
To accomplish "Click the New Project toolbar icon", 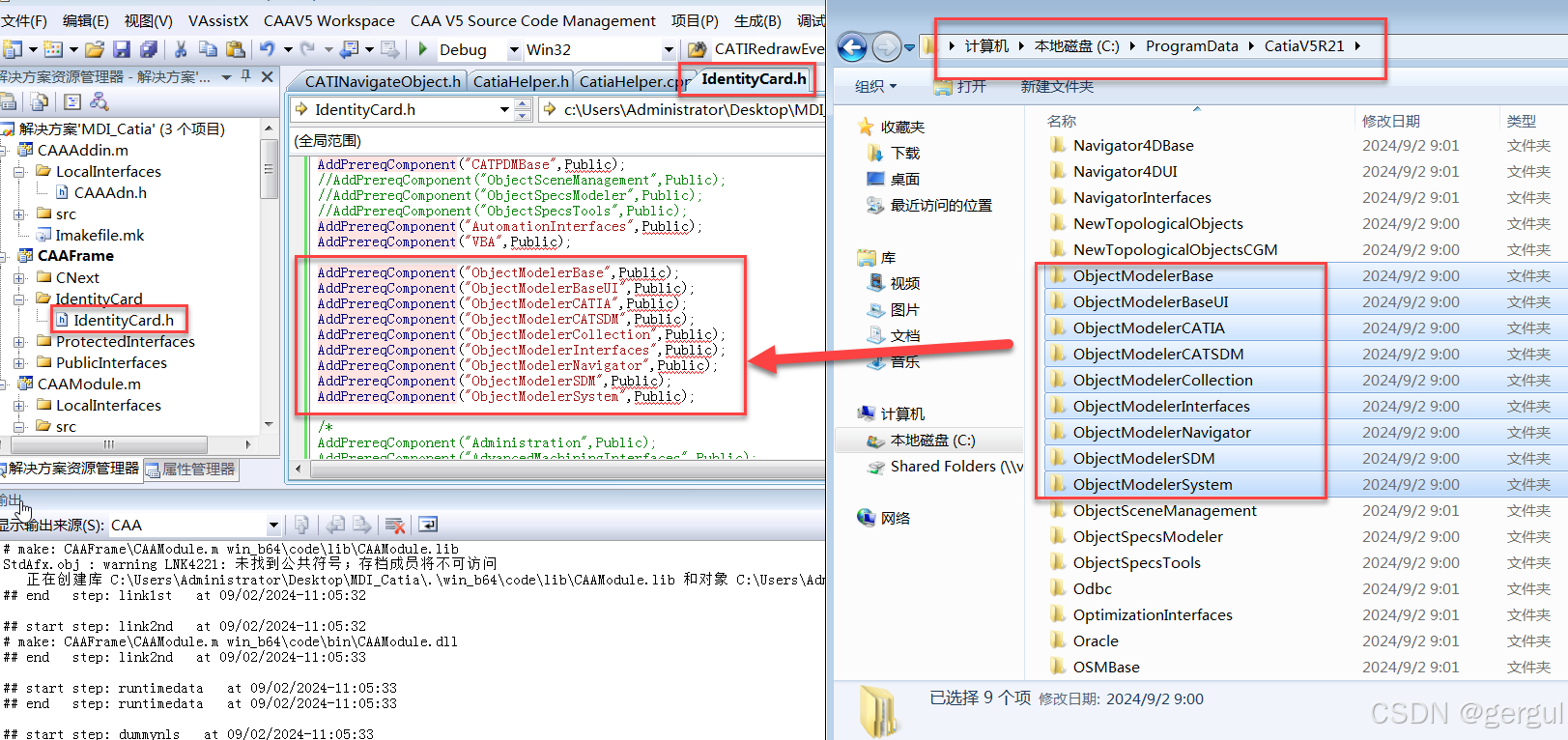I will (x=13, y=49).
